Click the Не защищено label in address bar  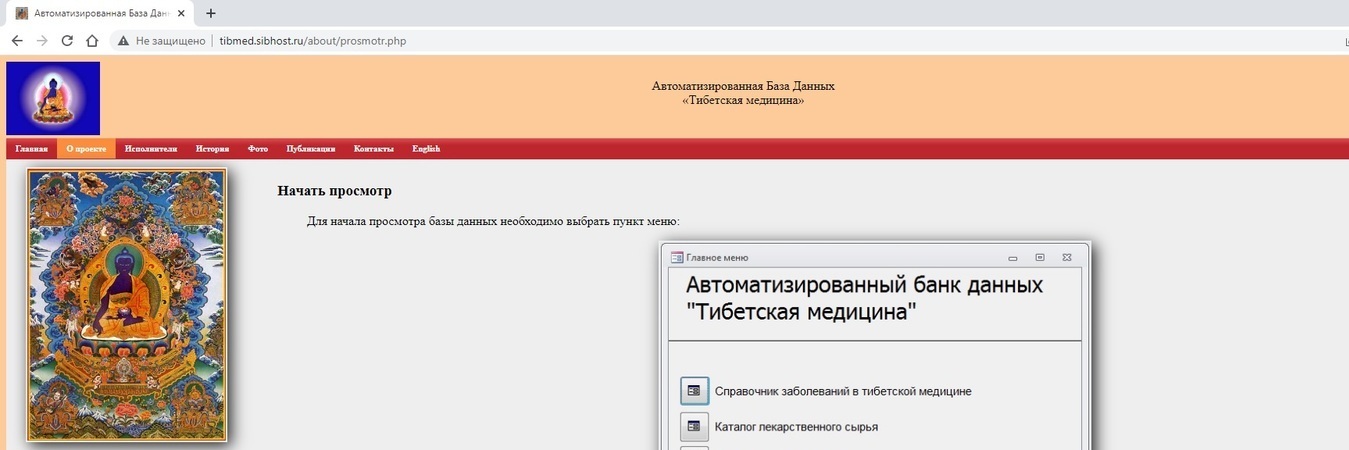point(171,41)
